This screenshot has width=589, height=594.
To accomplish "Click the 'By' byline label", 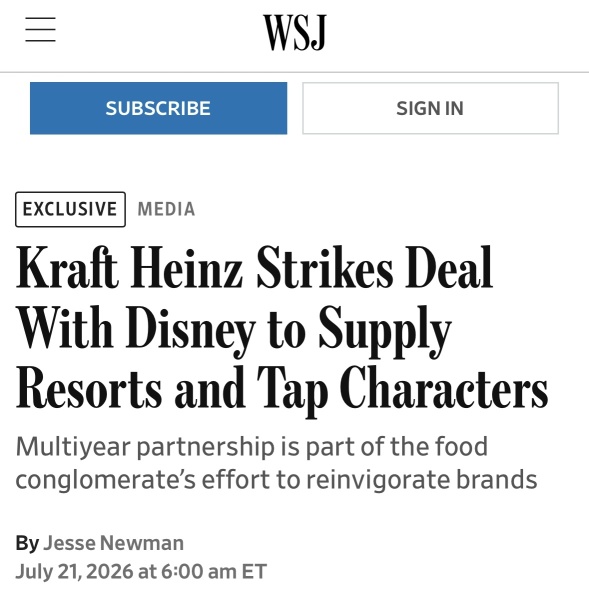I will pyautogui.click(x=27, y=543).
